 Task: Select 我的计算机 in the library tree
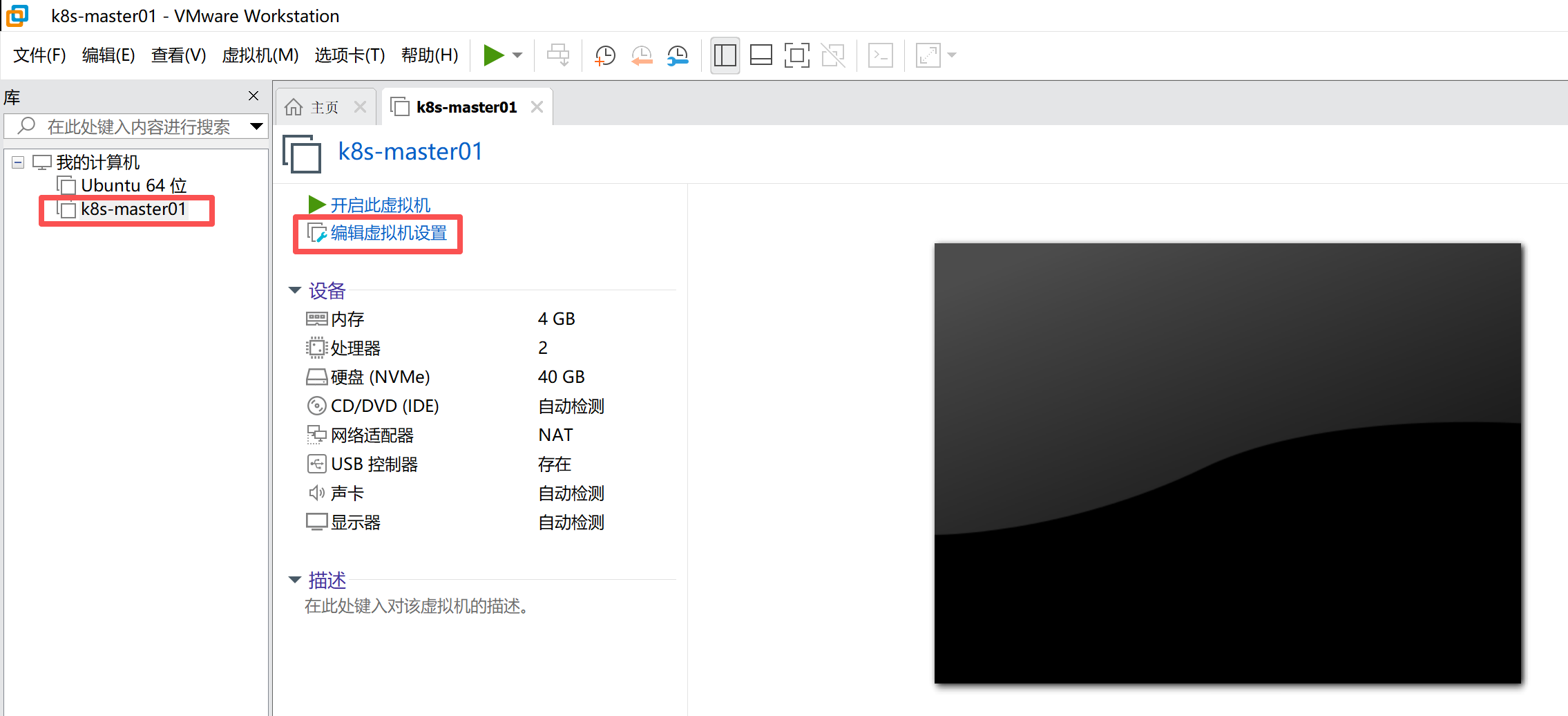tap(97, 162)
